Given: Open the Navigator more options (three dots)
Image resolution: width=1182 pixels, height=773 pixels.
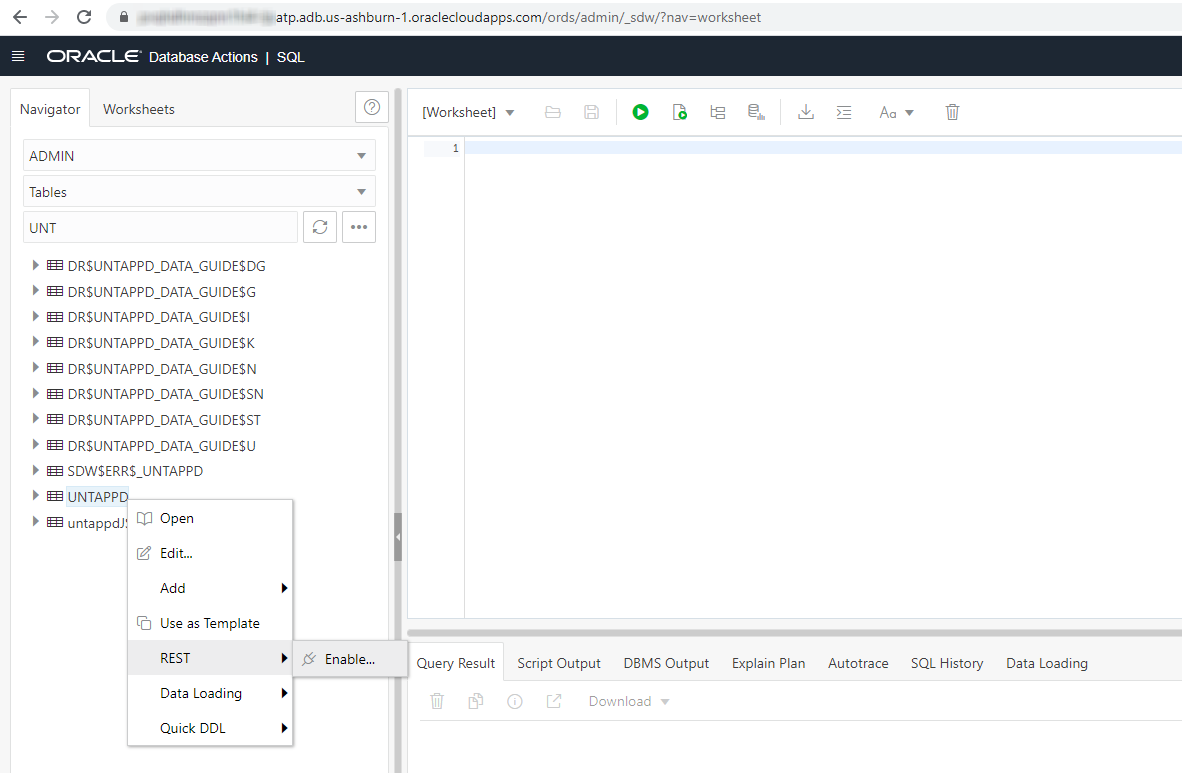Looking at the screenshot, I should (359, 227).
